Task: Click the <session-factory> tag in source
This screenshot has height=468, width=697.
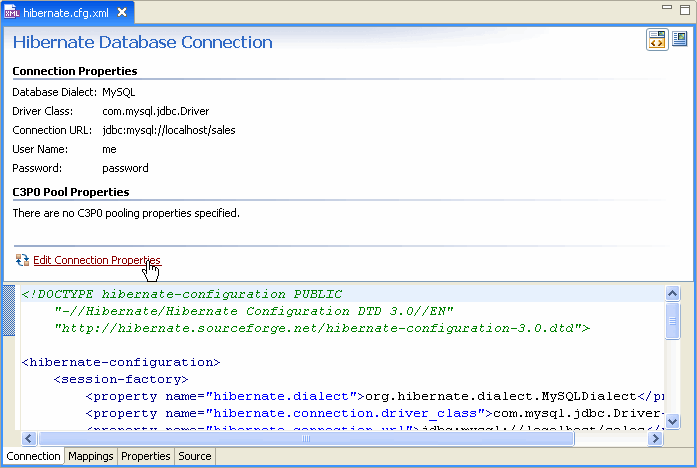Action: (x=121, y=379)
